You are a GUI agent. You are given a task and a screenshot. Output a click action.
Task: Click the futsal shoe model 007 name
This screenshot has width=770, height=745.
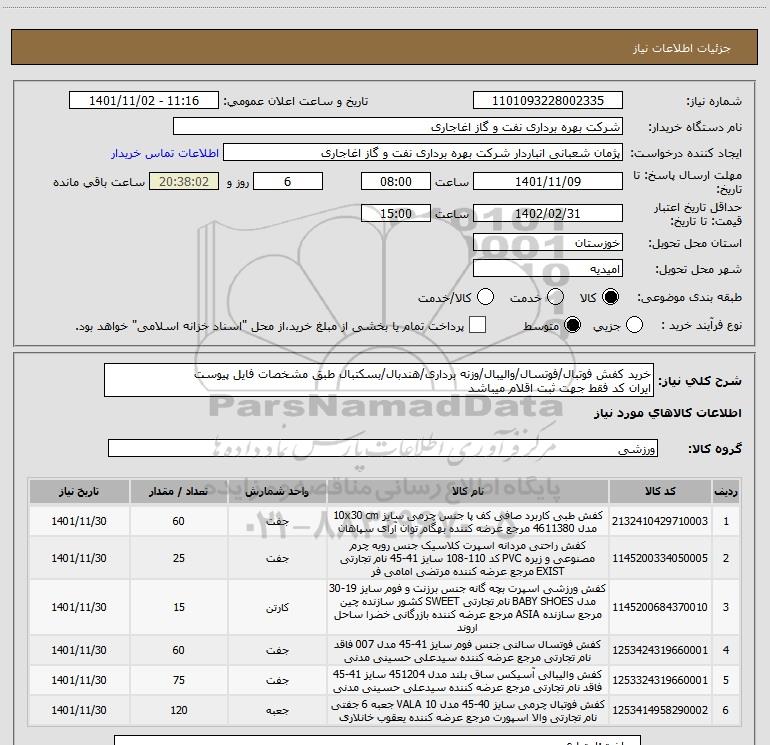(468, 650)
